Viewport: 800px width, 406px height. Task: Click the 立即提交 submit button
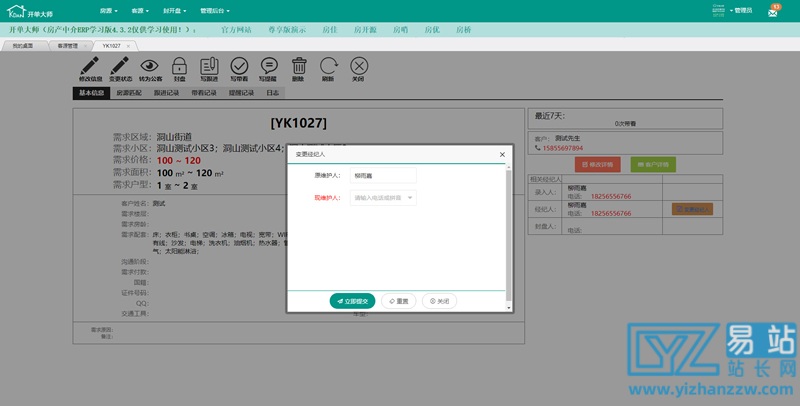tap(353, 301)
